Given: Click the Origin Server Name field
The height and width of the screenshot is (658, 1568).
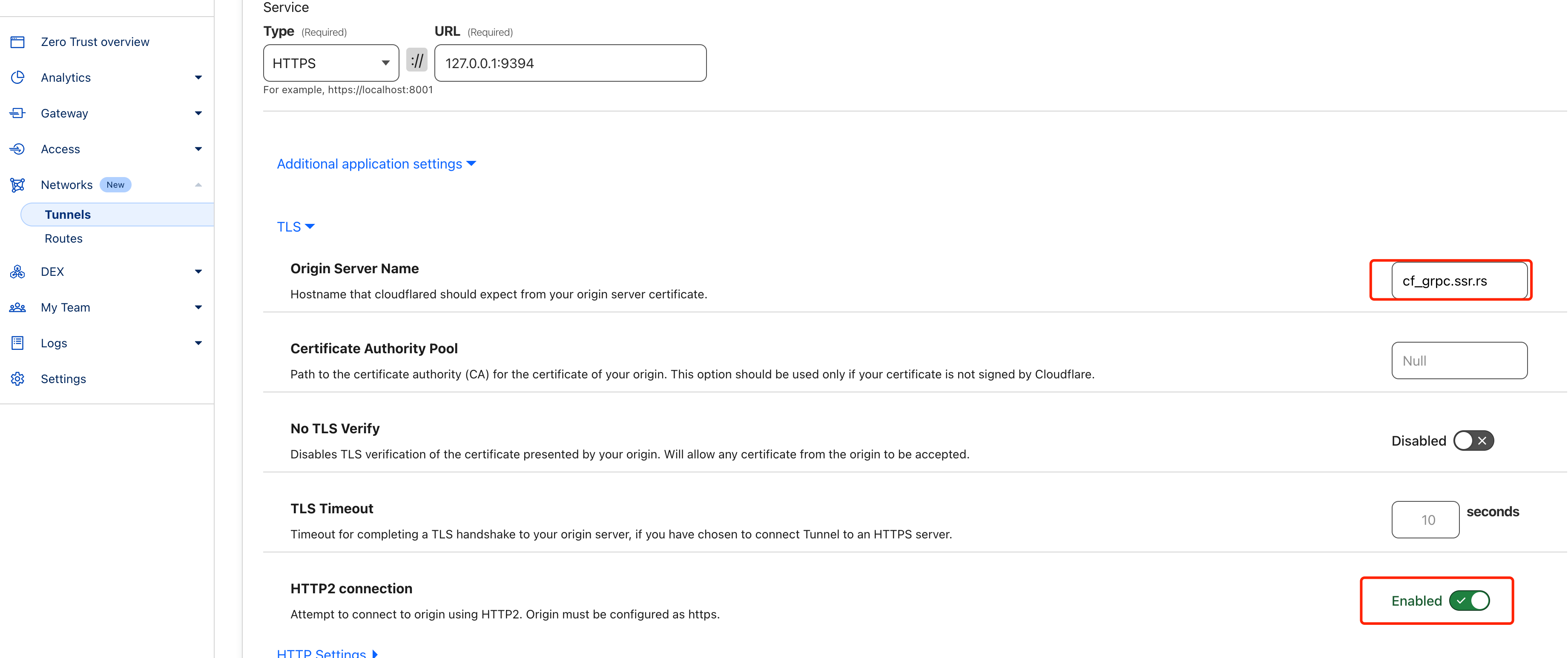Looking at the screenshot, I should coord(1459,281).
